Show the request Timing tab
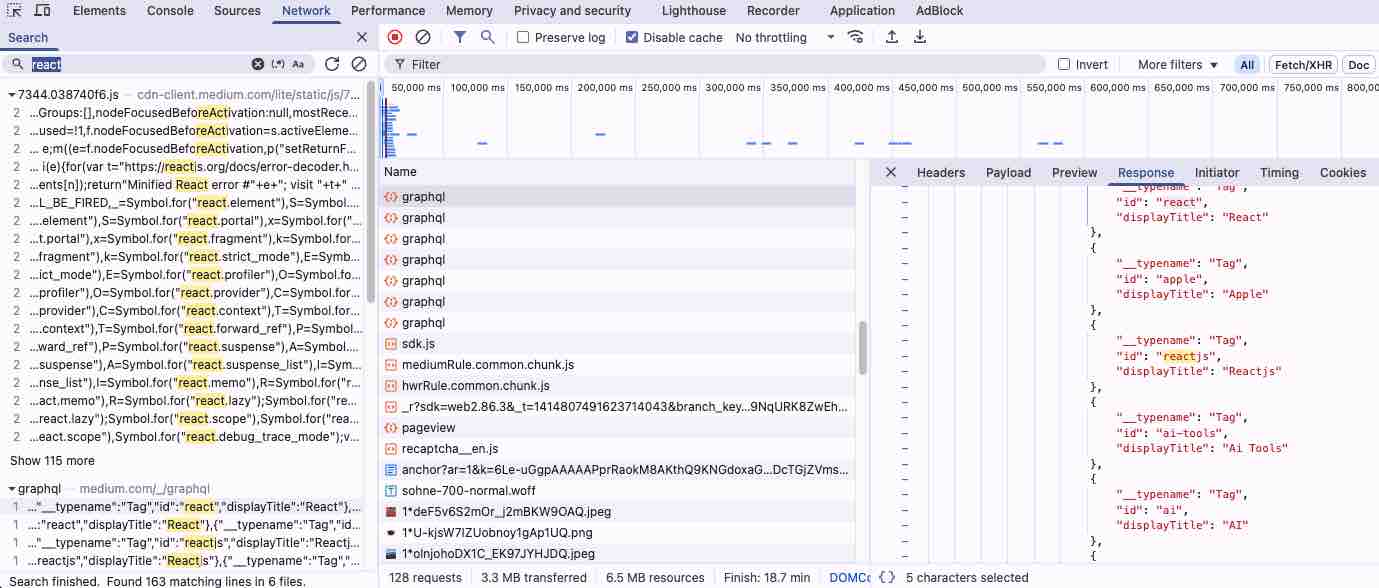 pos(1279,172)
